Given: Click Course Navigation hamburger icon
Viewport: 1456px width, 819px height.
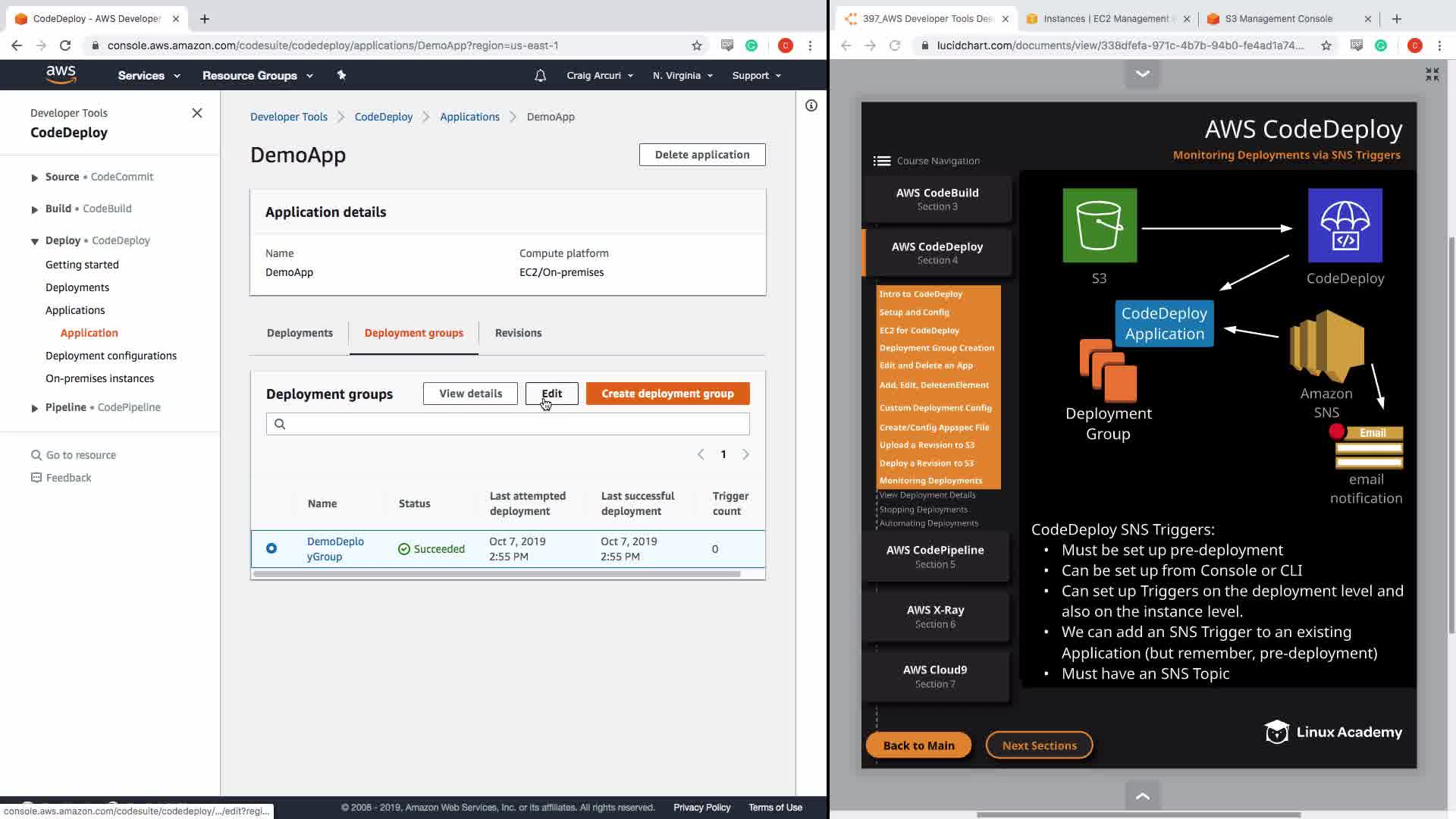Looking at the screenshot, I should (x=881, y=161).
